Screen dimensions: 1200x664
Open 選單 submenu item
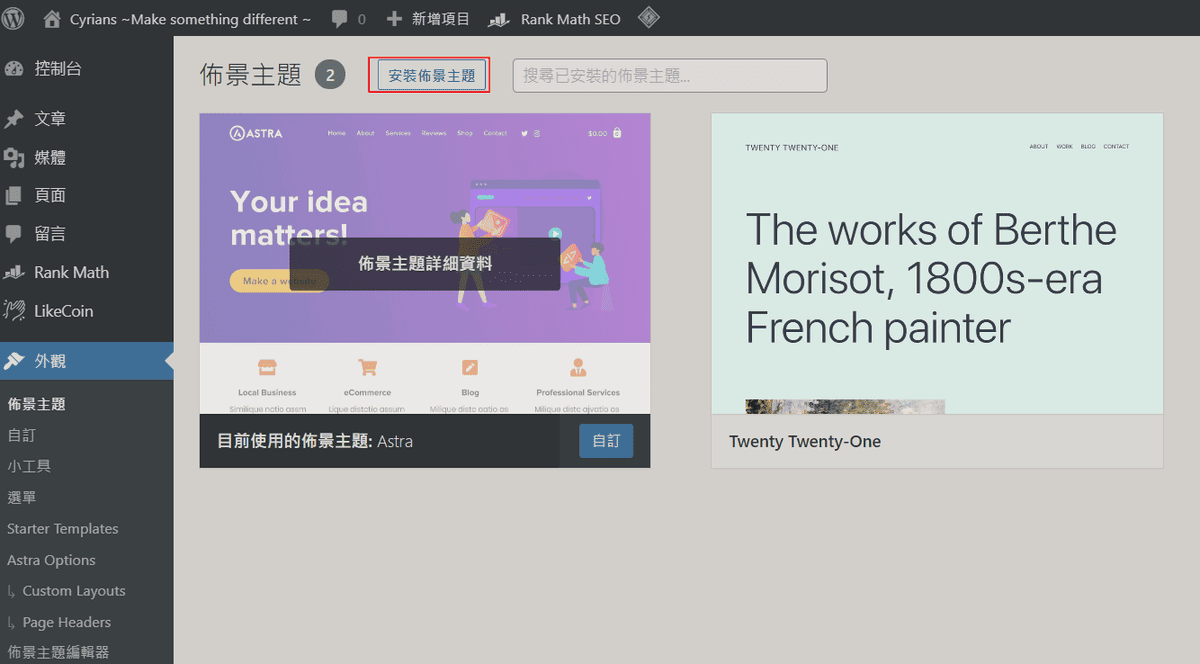pos(21,497)
